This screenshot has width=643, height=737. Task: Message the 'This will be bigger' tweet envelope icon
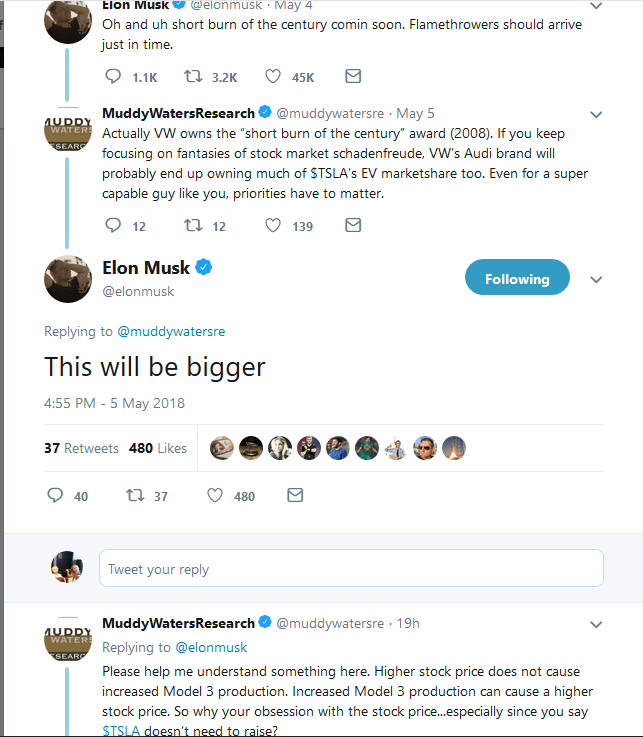(x=295, y=495)
